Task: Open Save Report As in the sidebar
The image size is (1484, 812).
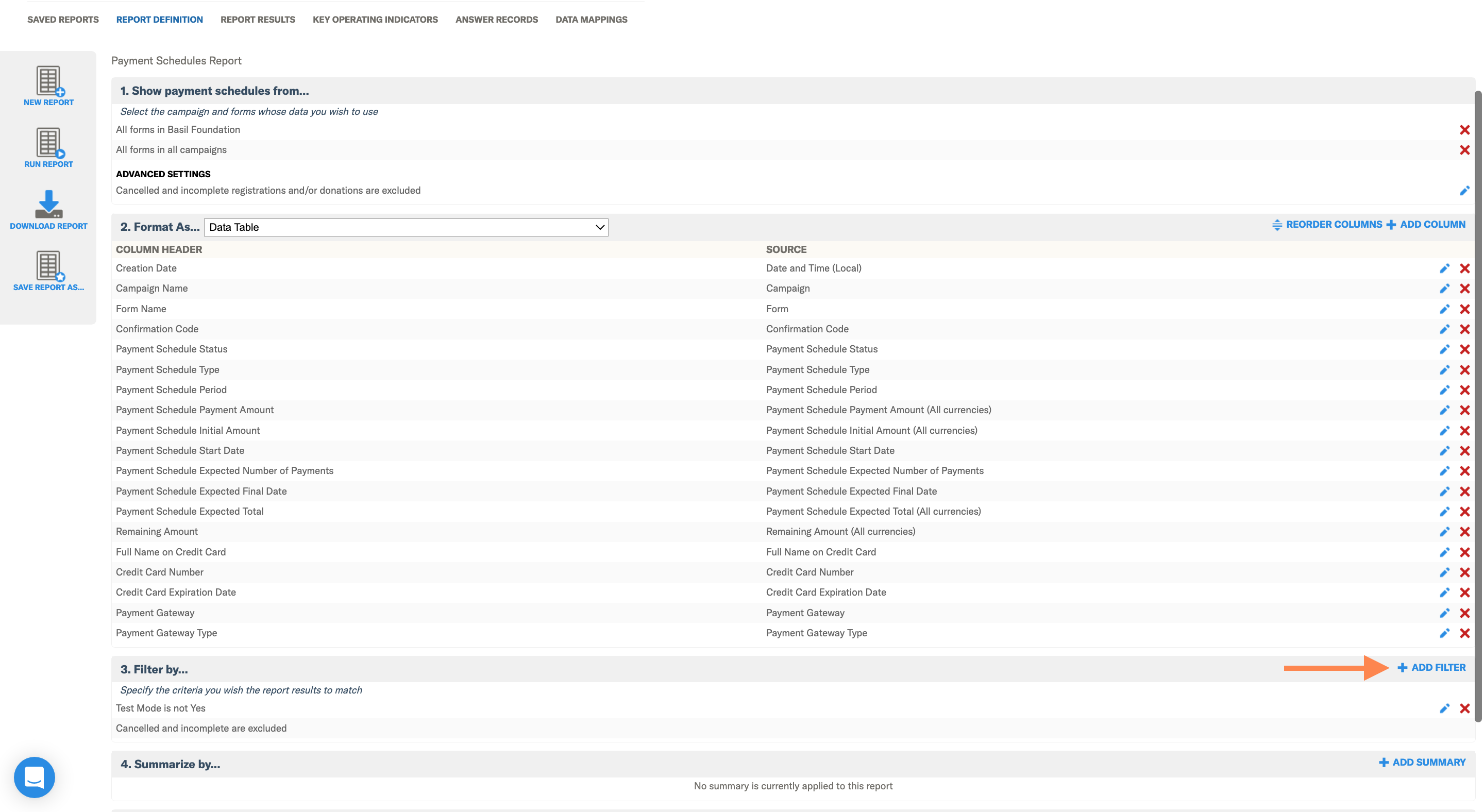Action: point(48,270)
